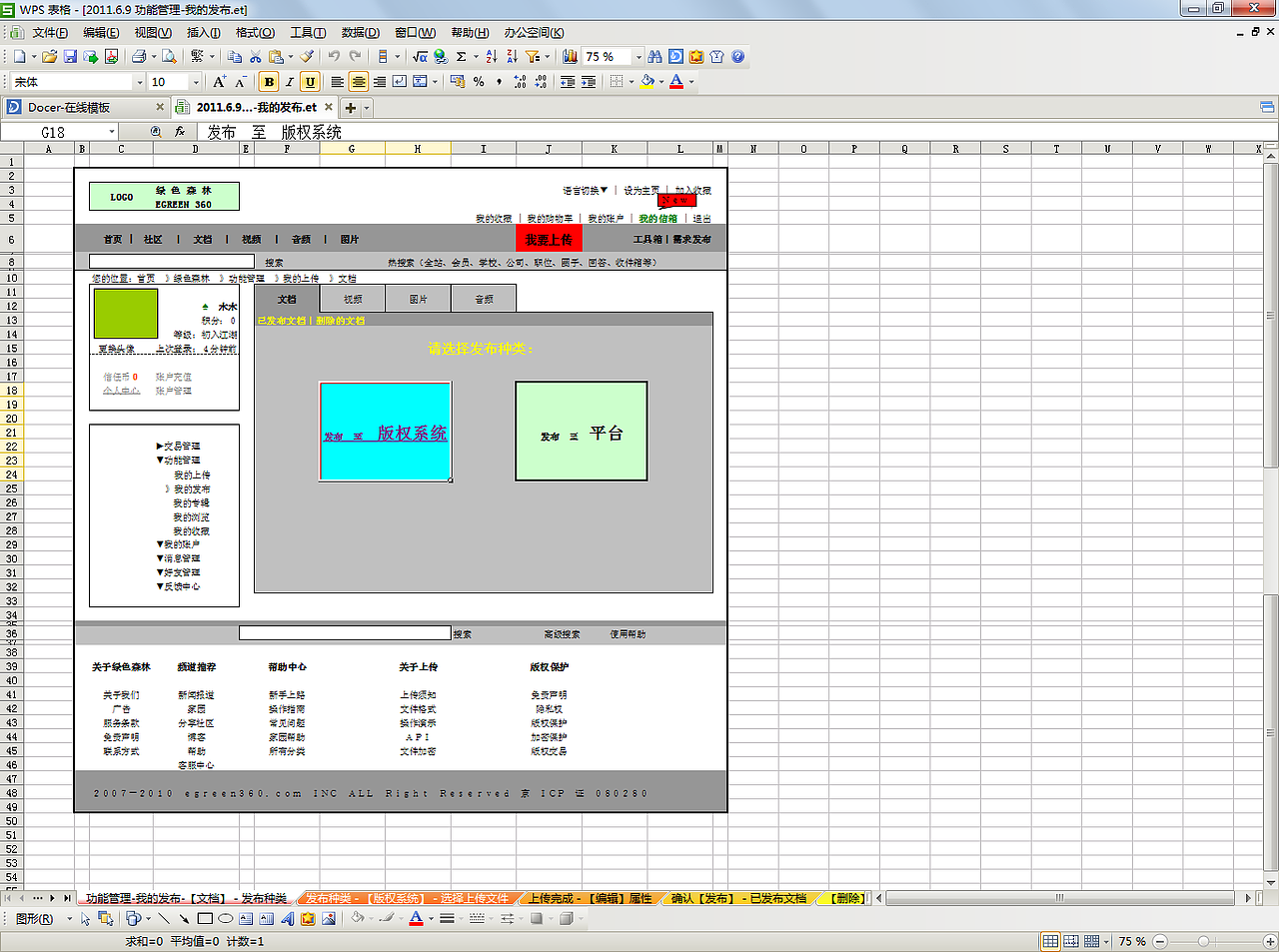
Task: Open Print Preview from the toolbar
Action: (169, 57)
